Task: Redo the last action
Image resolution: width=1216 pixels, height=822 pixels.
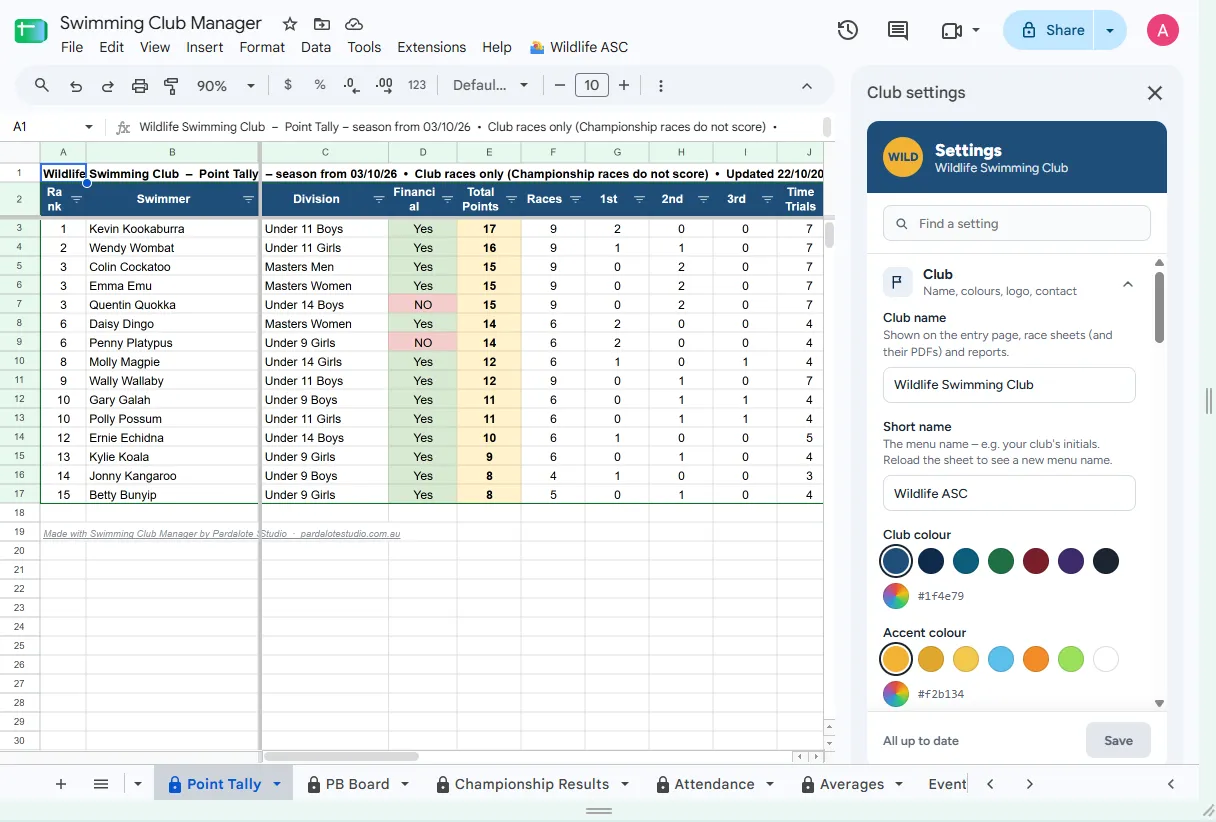Action: [108, 86]
